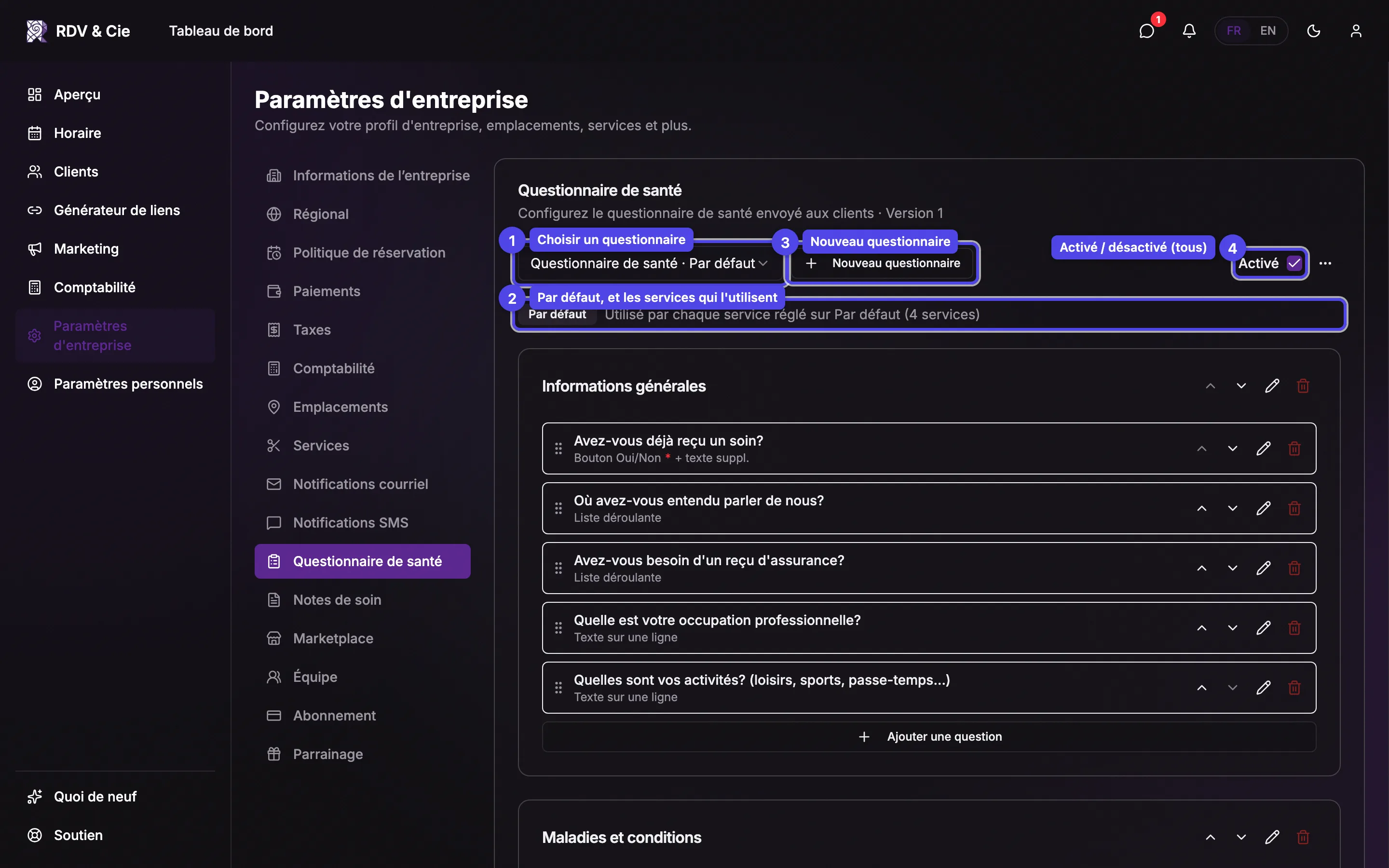1389x868 pixels.
Task: Open Notes de soin settings
Action: [363, 600]
